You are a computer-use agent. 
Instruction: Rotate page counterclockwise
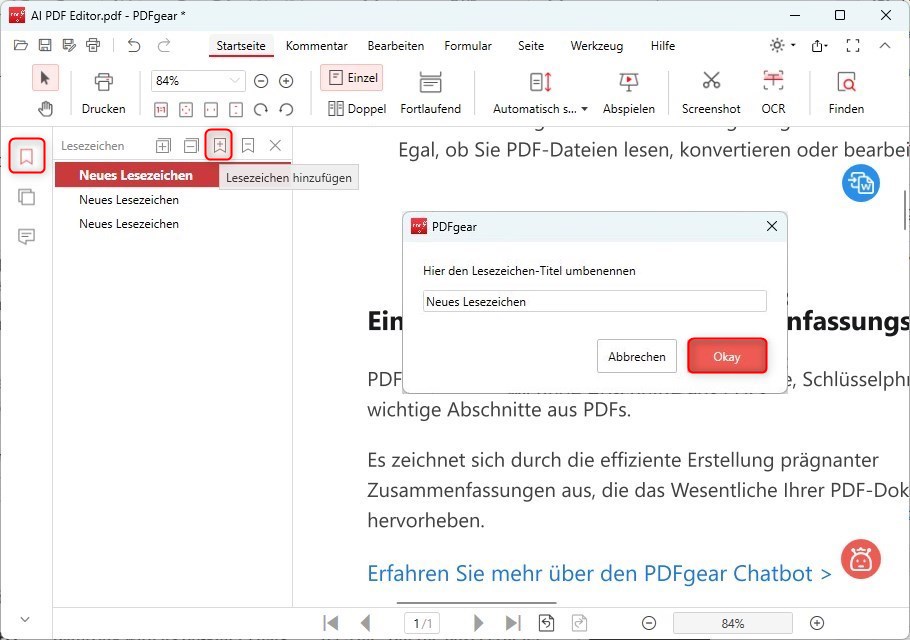point(286,109)
